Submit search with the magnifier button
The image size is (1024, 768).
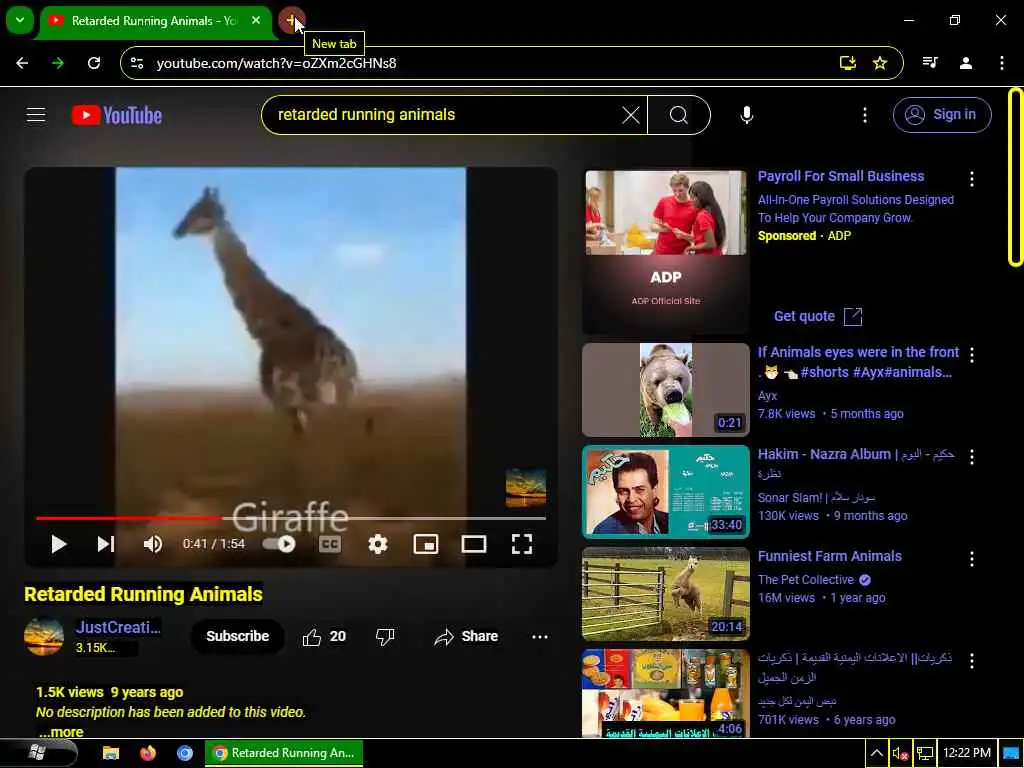pos(679,116)
